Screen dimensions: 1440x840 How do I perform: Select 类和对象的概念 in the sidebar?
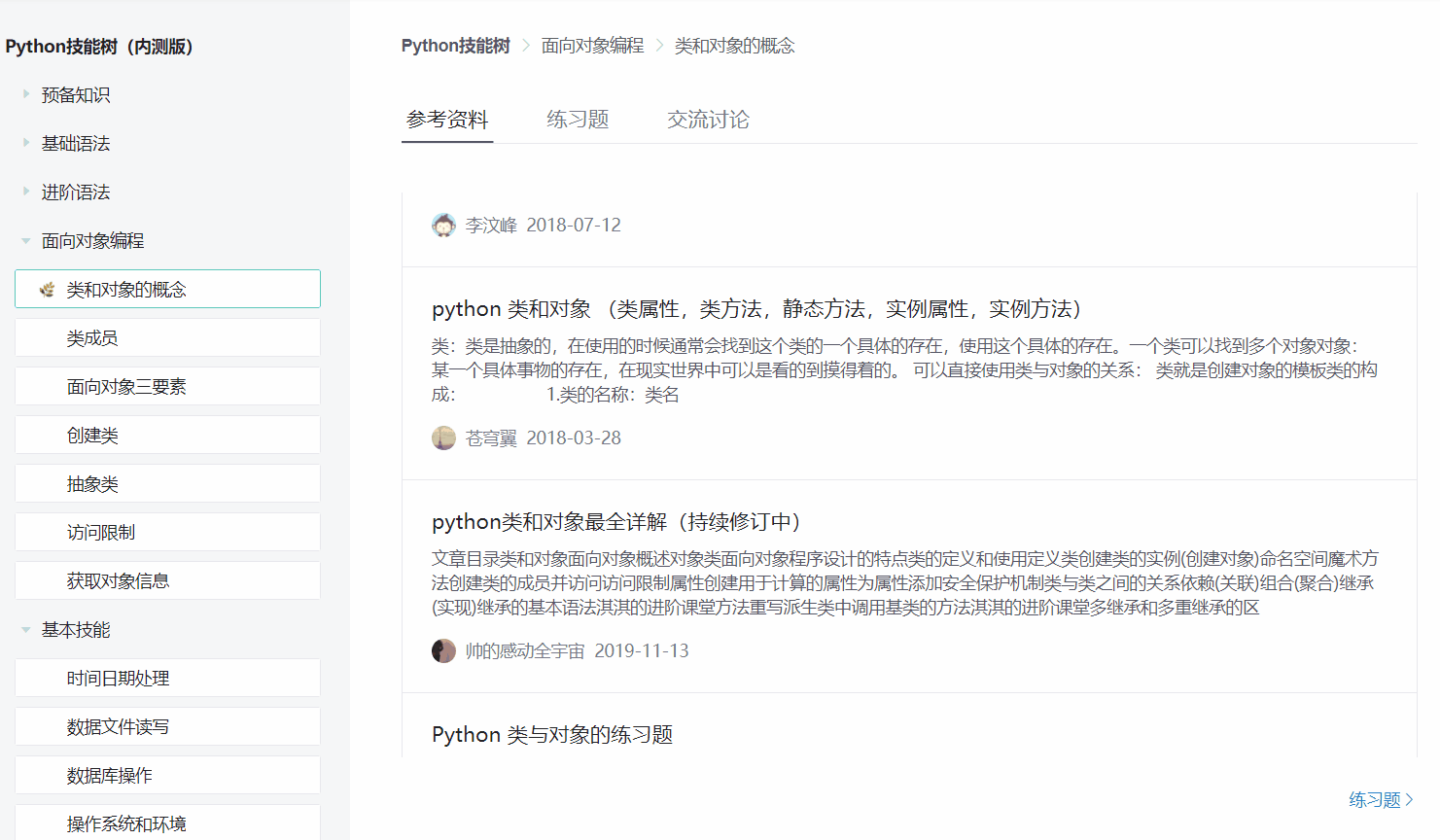[x=167, y=289]
